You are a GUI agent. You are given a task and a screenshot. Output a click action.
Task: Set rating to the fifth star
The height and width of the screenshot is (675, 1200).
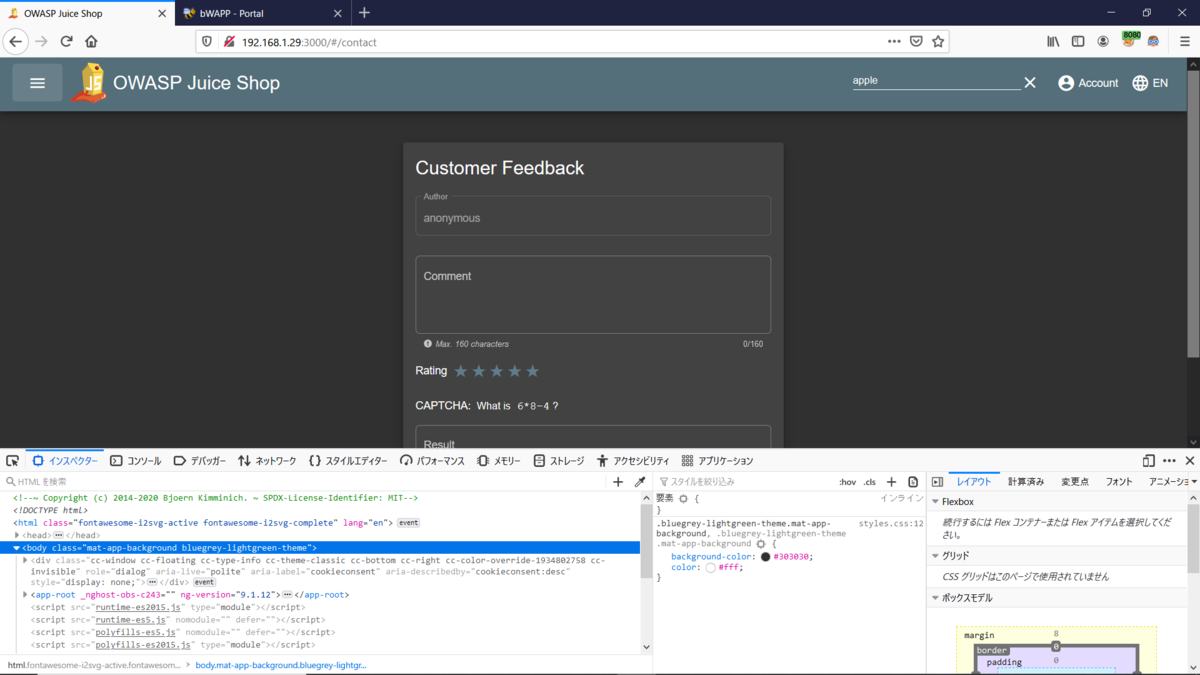533,371
